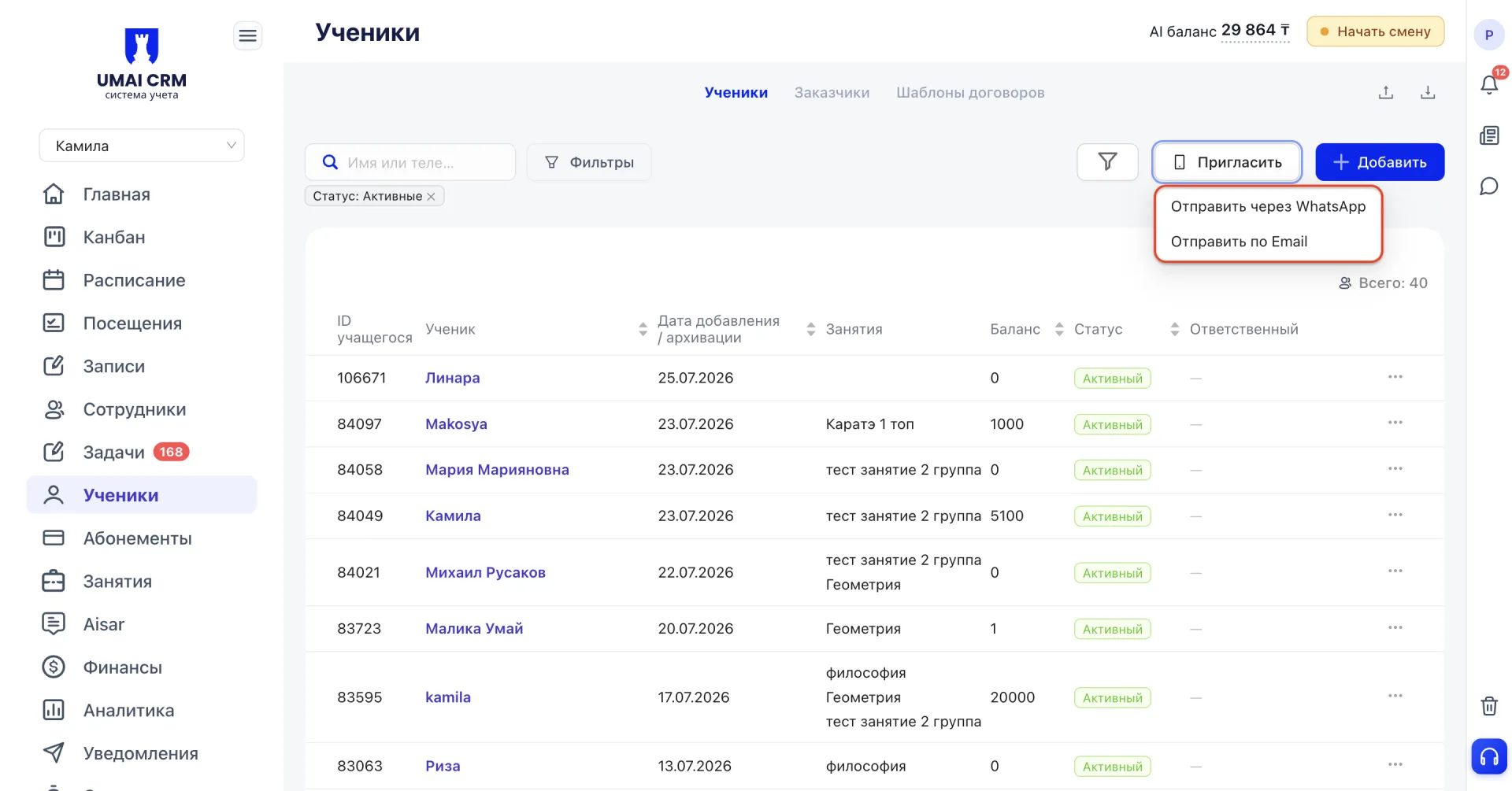1512x791 pixels.
Task: Open Абонементы in the sidebar
Action: (142, 538)
